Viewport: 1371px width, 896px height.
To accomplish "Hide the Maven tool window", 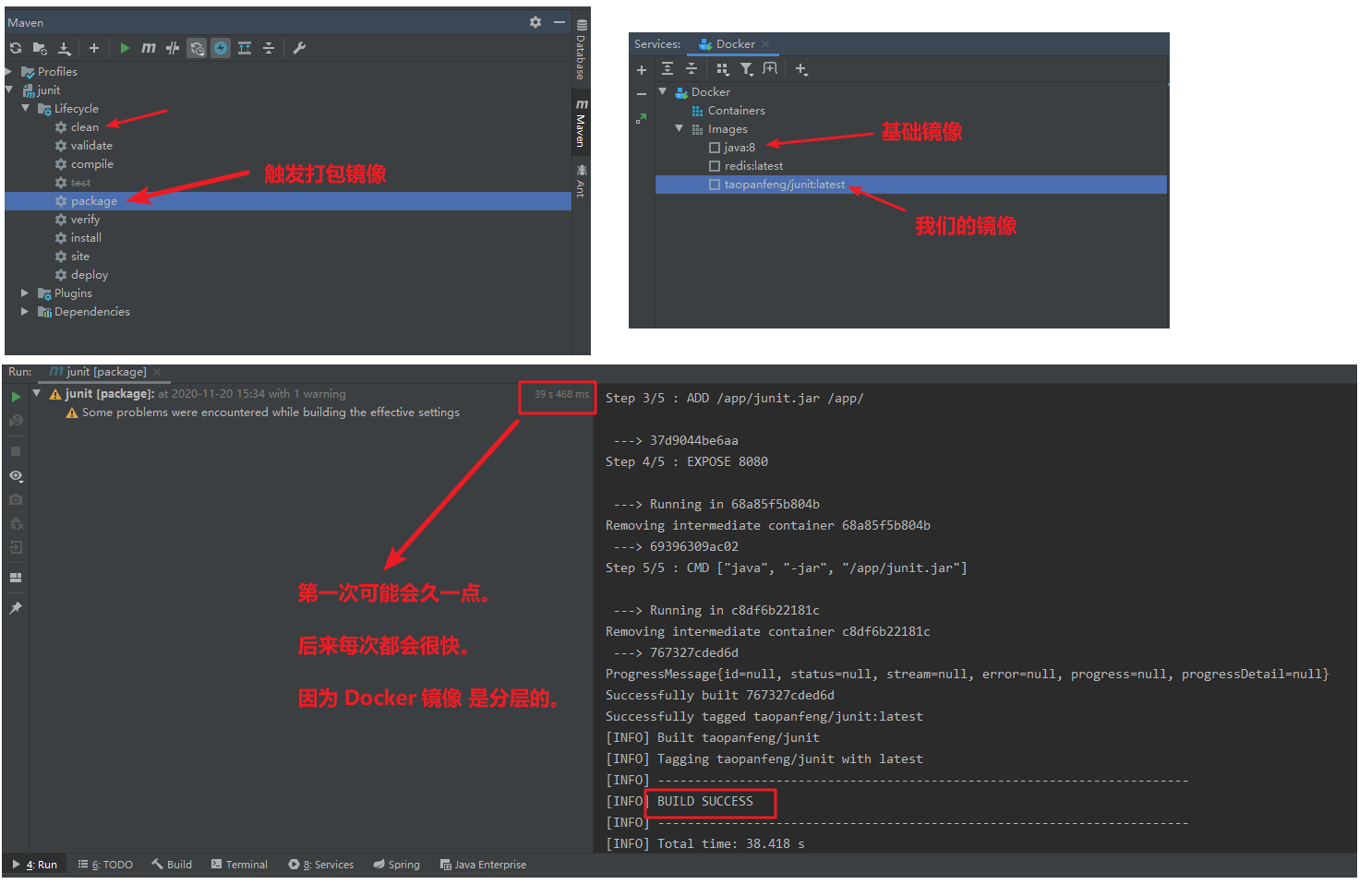I will 559,22.
